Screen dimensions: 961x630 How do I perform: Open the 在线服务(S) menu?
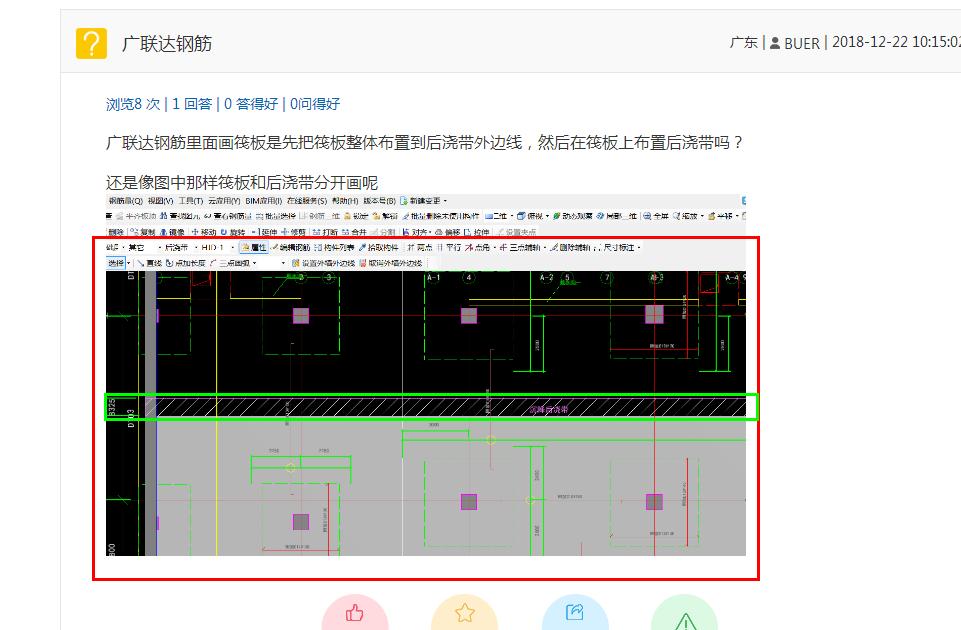(306, 201)
